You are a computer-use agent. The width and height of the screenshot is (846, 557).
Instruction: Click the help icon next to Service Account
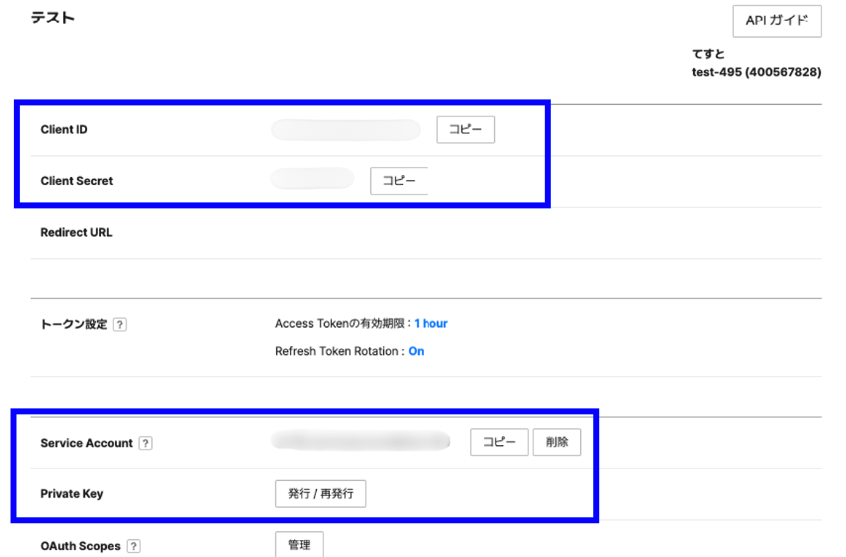146,443
